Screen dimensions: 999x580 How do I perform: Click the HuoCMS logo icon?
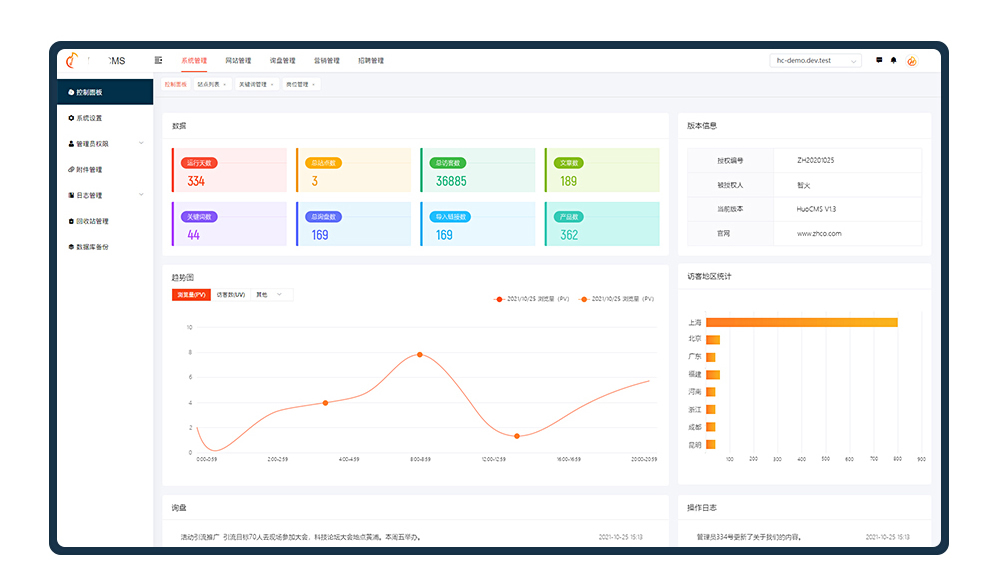(71, 61)
